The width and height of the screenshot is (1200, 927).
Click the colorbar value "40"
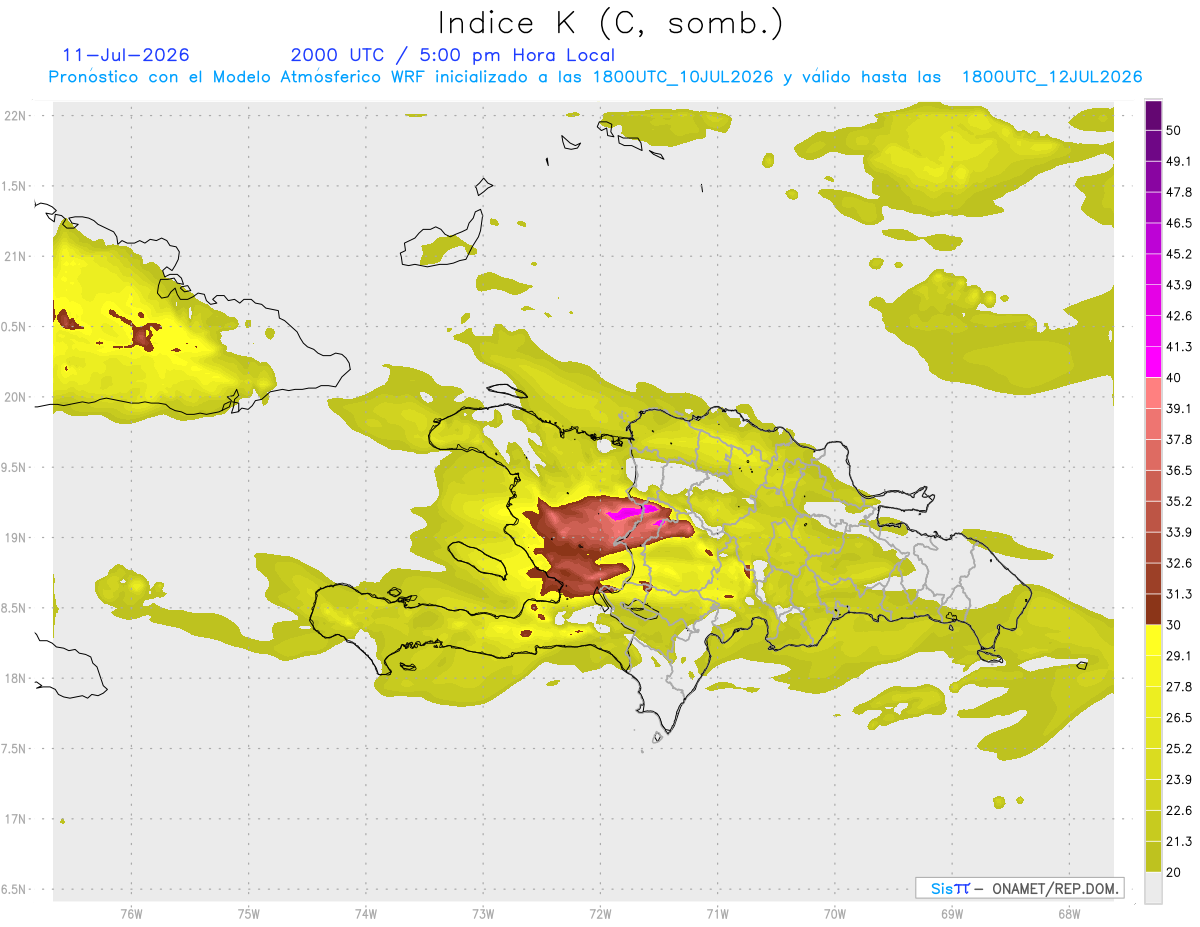(1173, 378)
